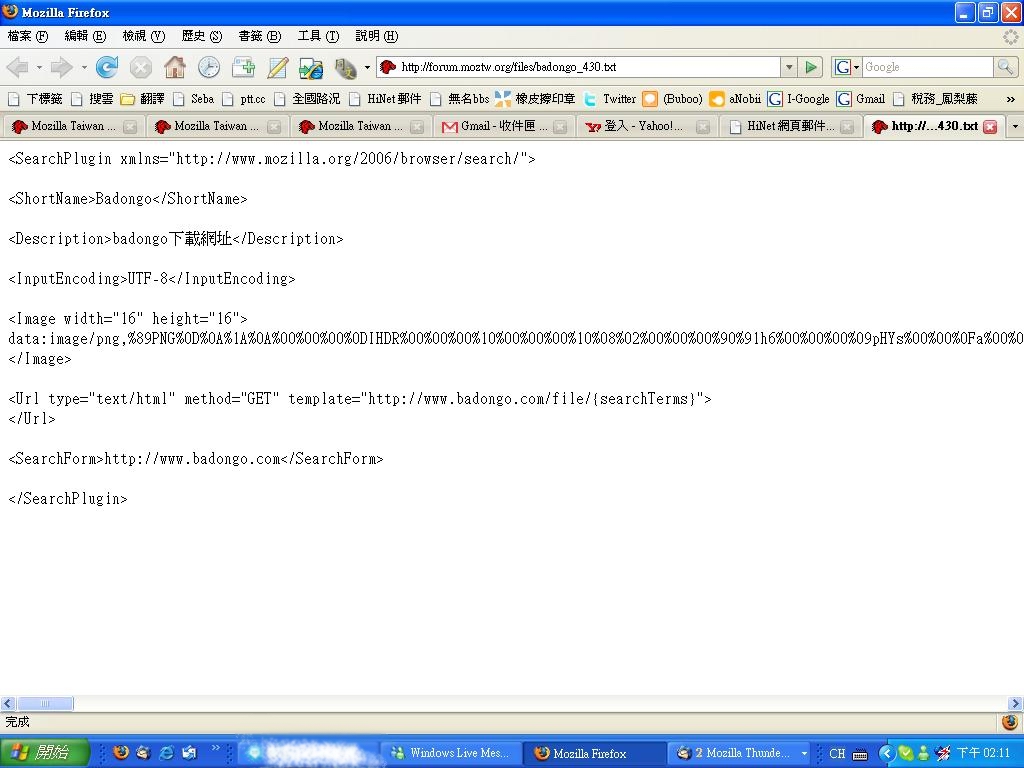Open Windows Live Messenger from taskbar
This screenshot has height=768, width=1024.
450,753
